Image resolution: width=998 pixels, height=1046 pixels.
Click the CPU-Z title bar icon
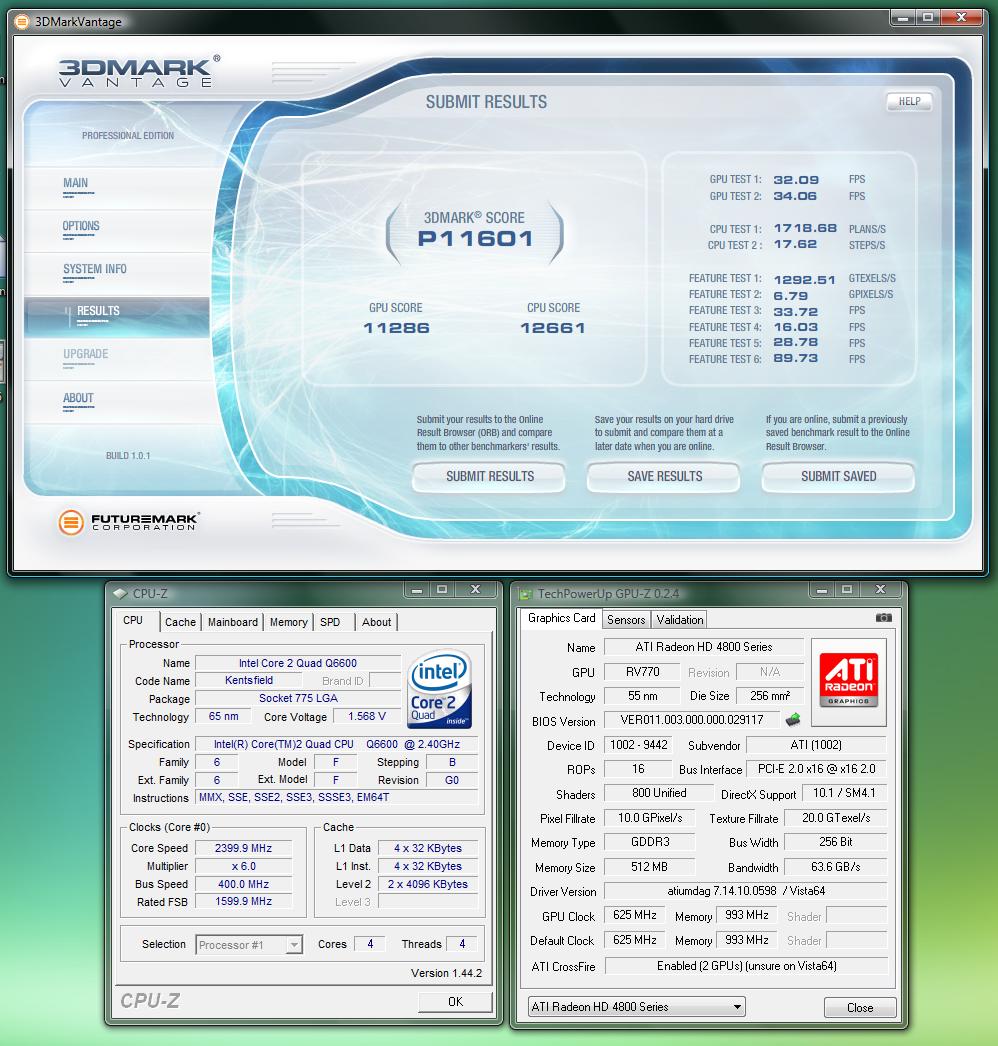120,593
